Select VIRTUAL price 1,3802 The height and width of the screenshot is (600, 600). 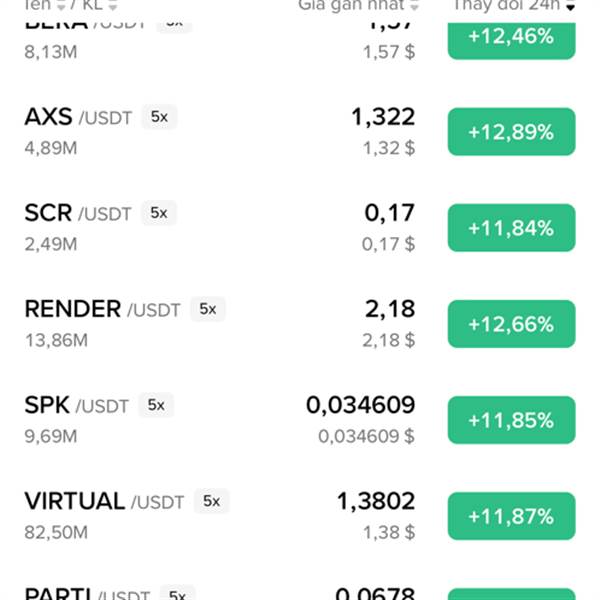[x=375, y=501]
